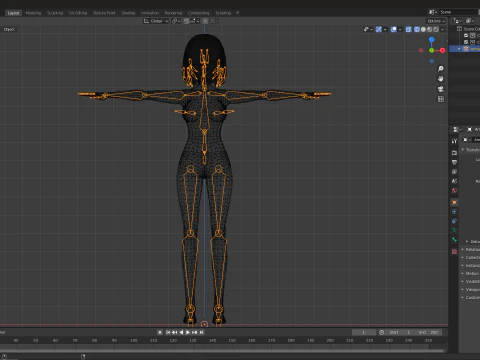This screenshot has height=360, width=480.
Task: Open the Scripting workspace tab
Action: [223, 13]
